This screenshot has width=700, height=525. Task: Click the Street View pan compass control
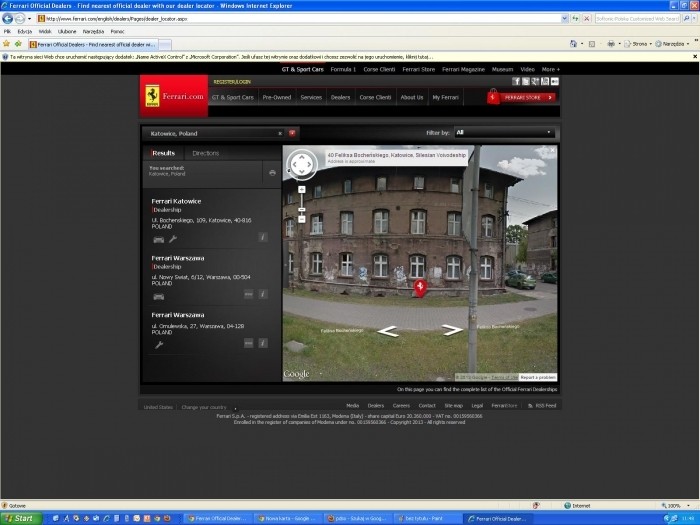pos(302,164)
